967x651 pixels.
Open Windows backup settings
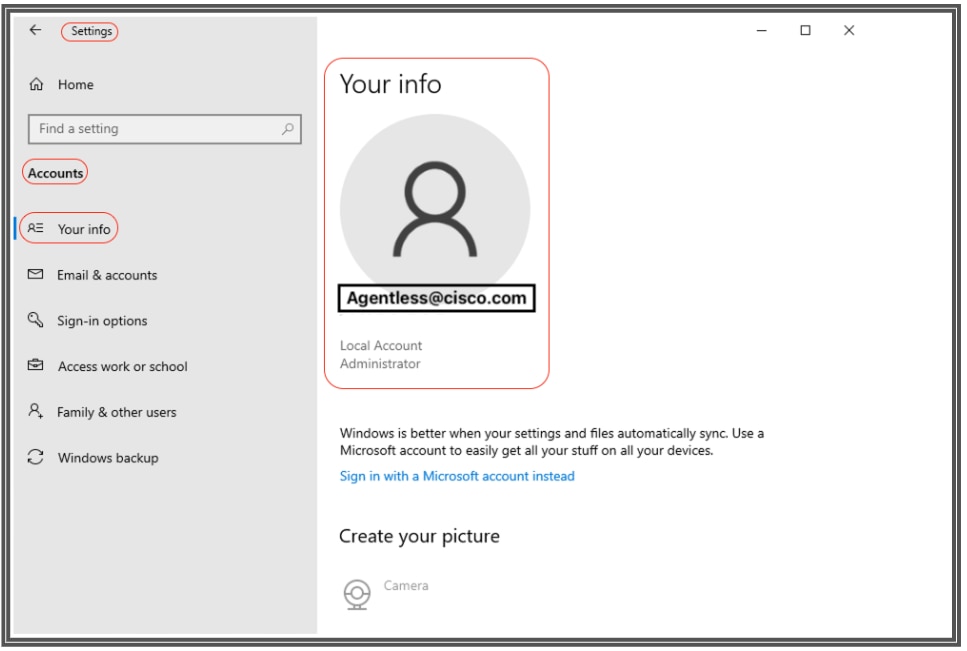(108, 457)
